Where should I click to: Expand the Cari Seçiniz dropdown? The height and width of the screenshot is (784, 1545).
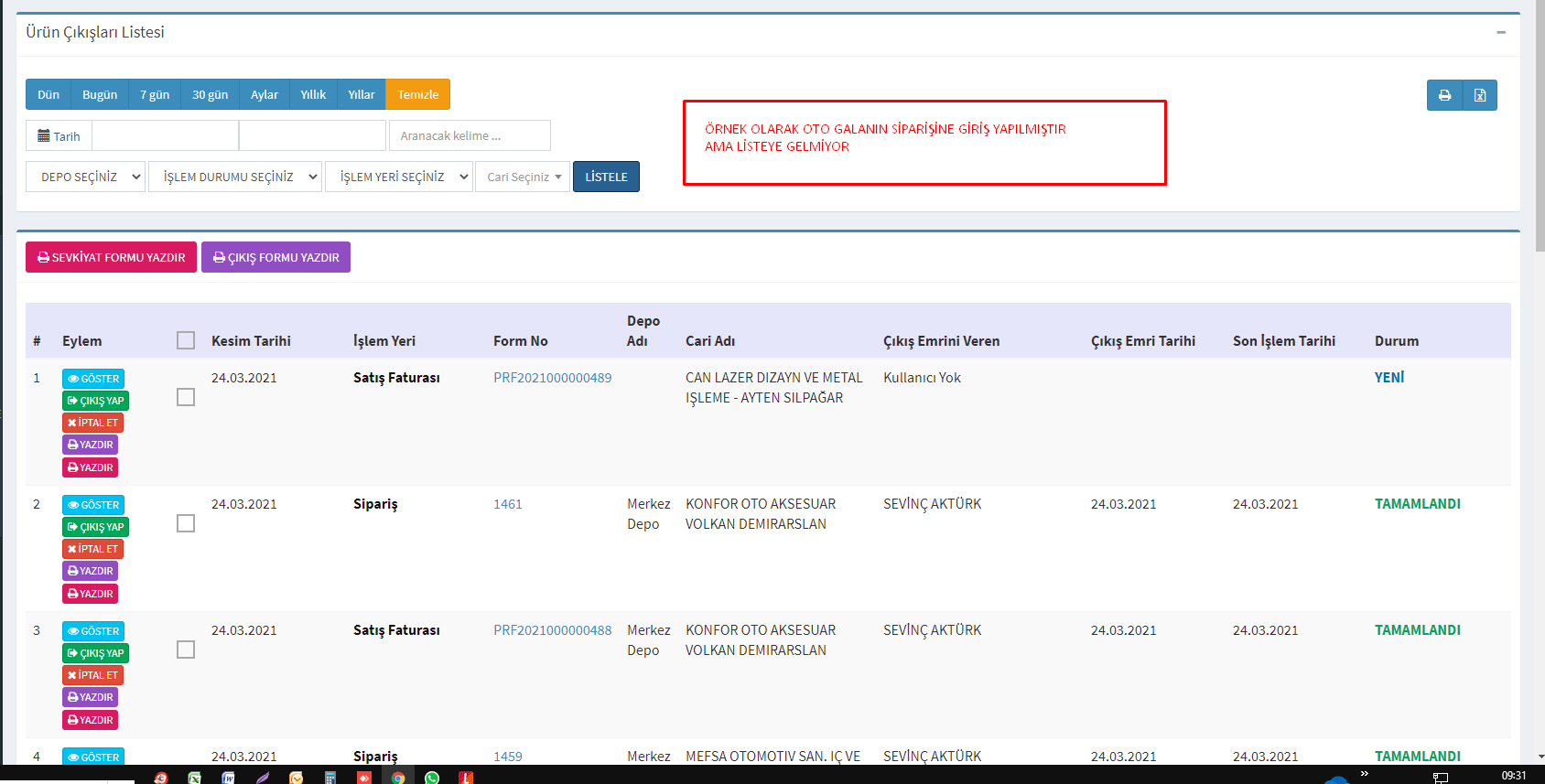(523, 177)
